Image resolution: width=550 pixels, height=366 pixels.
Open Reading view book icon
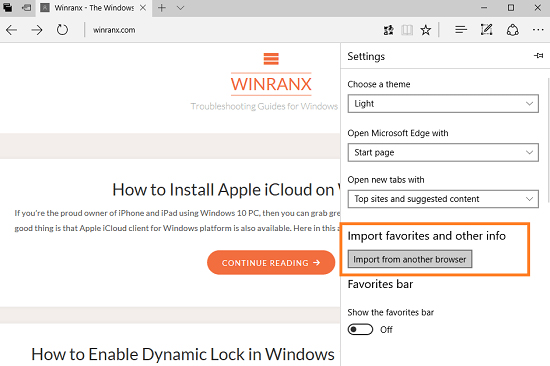[407, 30]
